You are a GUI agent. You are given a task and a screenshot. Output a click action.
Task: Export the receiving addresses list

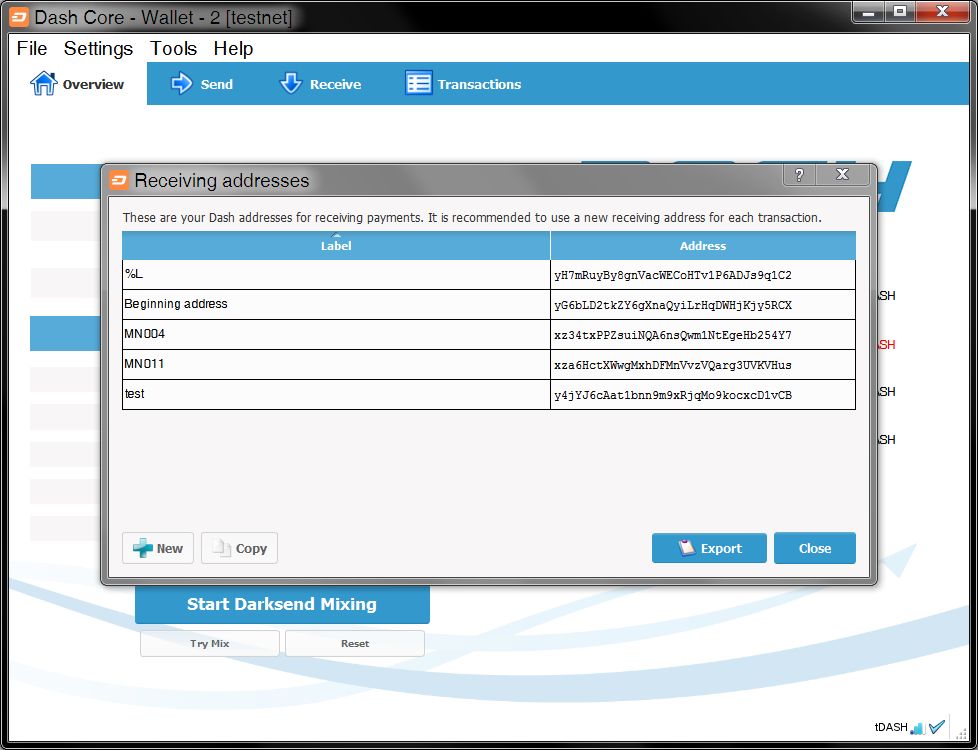pyautogui.click(x=709, y=548)
